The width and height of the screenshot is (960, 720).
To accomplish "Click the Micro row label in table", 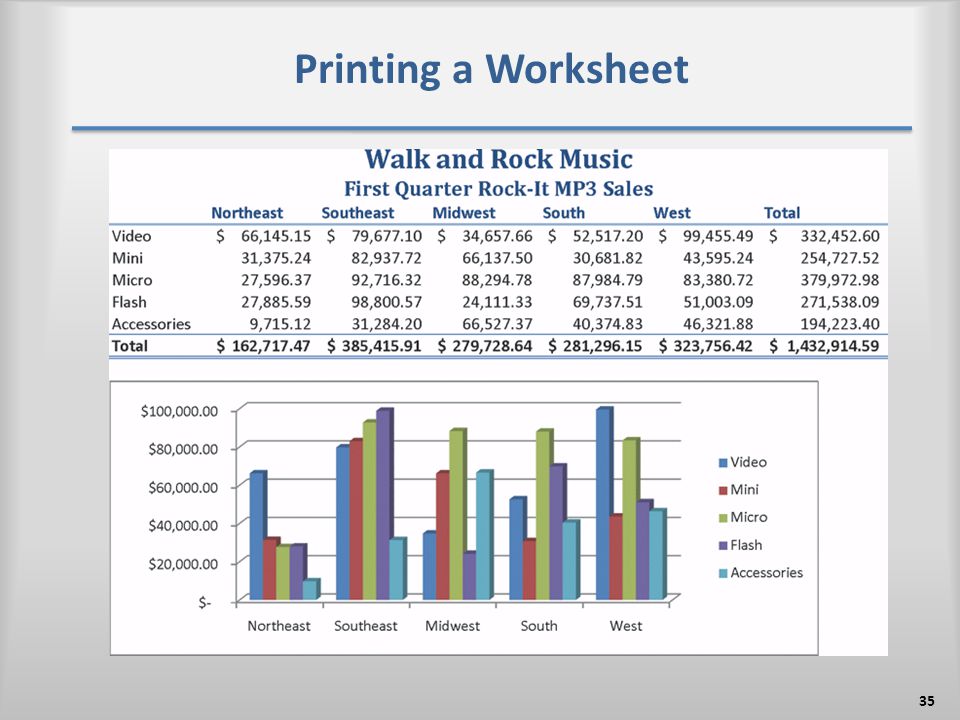I will (x=132, y=280).
